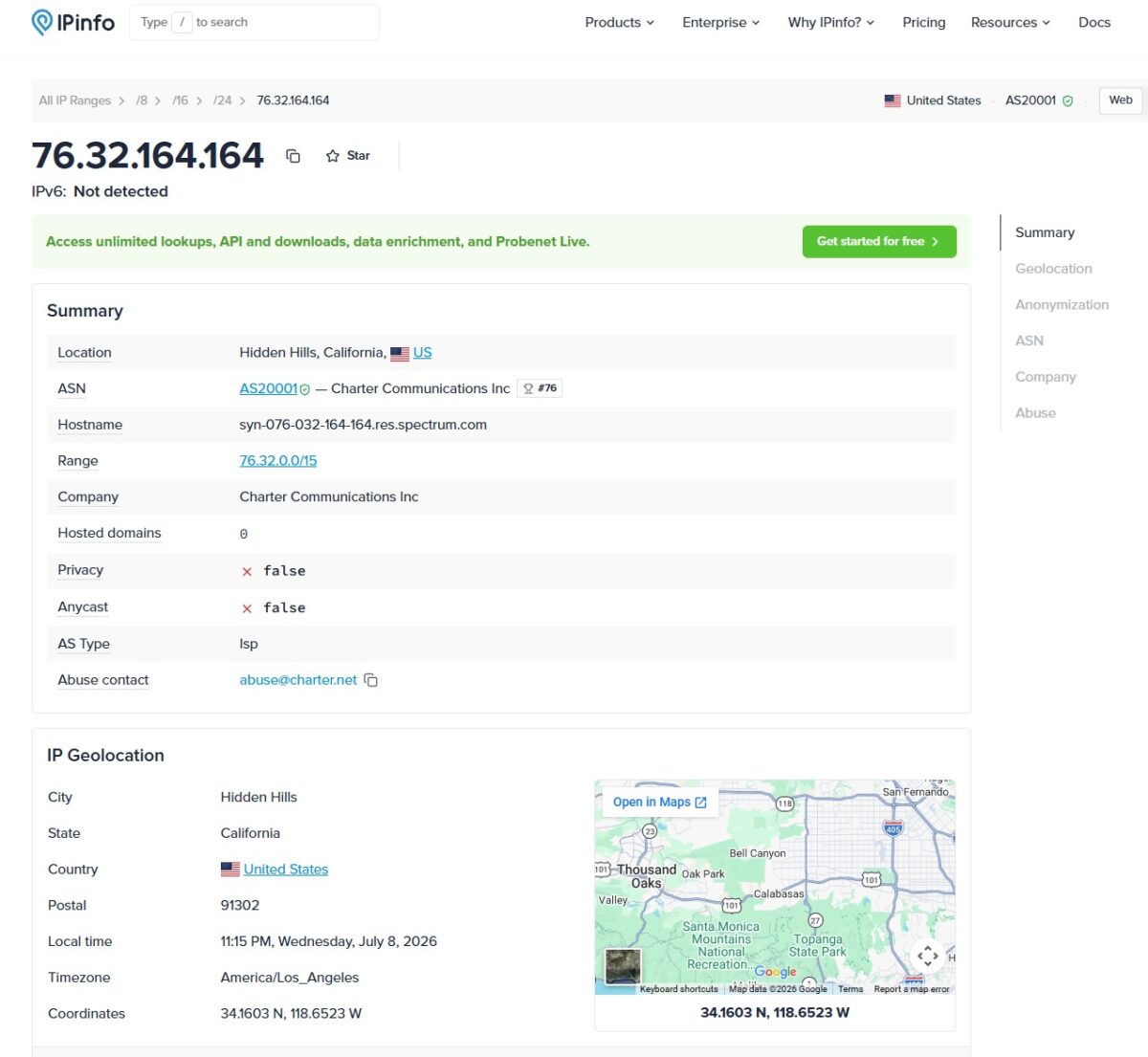Focus the search input field
The height and width of the screenshot is (1057, 1148).
point(254,22)
